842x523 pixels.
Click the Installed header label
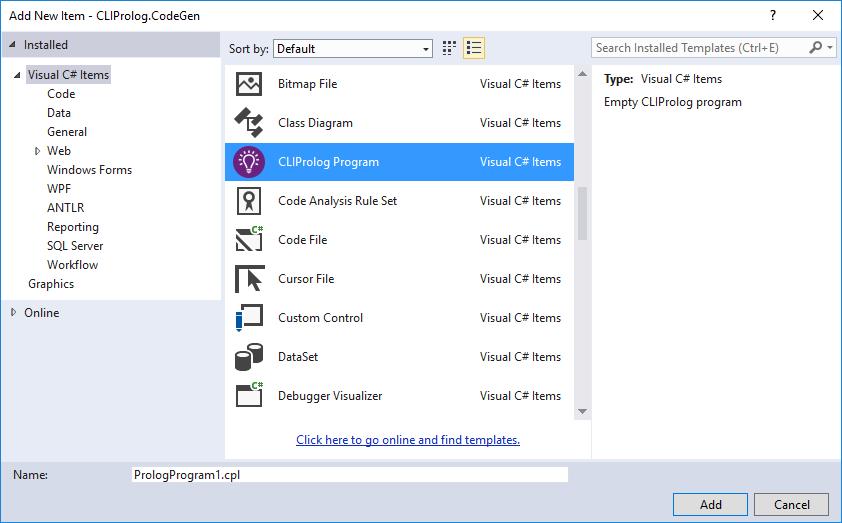46,45
